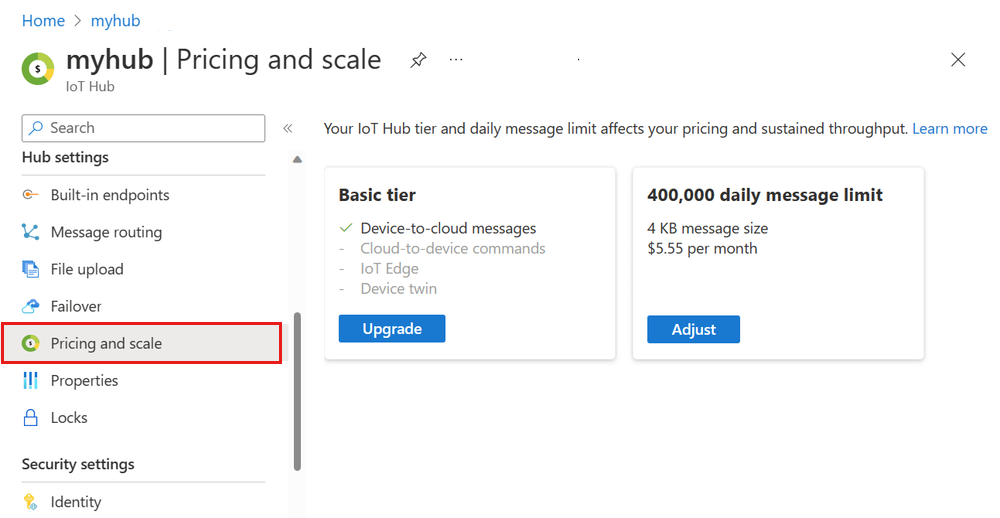
Task: Click the File upload icon
Action: click(30, 269)
